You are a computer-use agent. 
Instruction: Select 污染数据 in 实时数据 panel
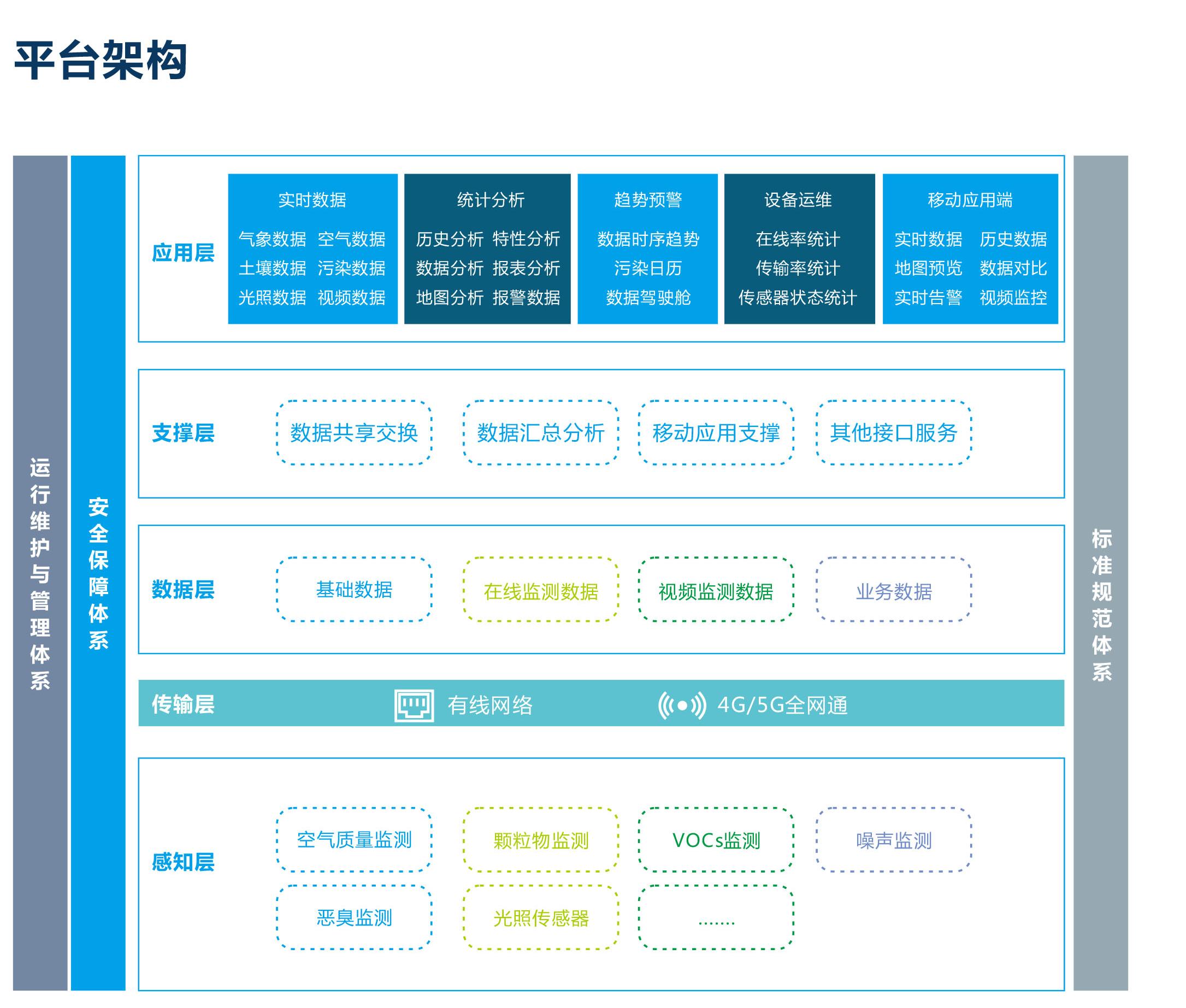click(x=351, y=268)
